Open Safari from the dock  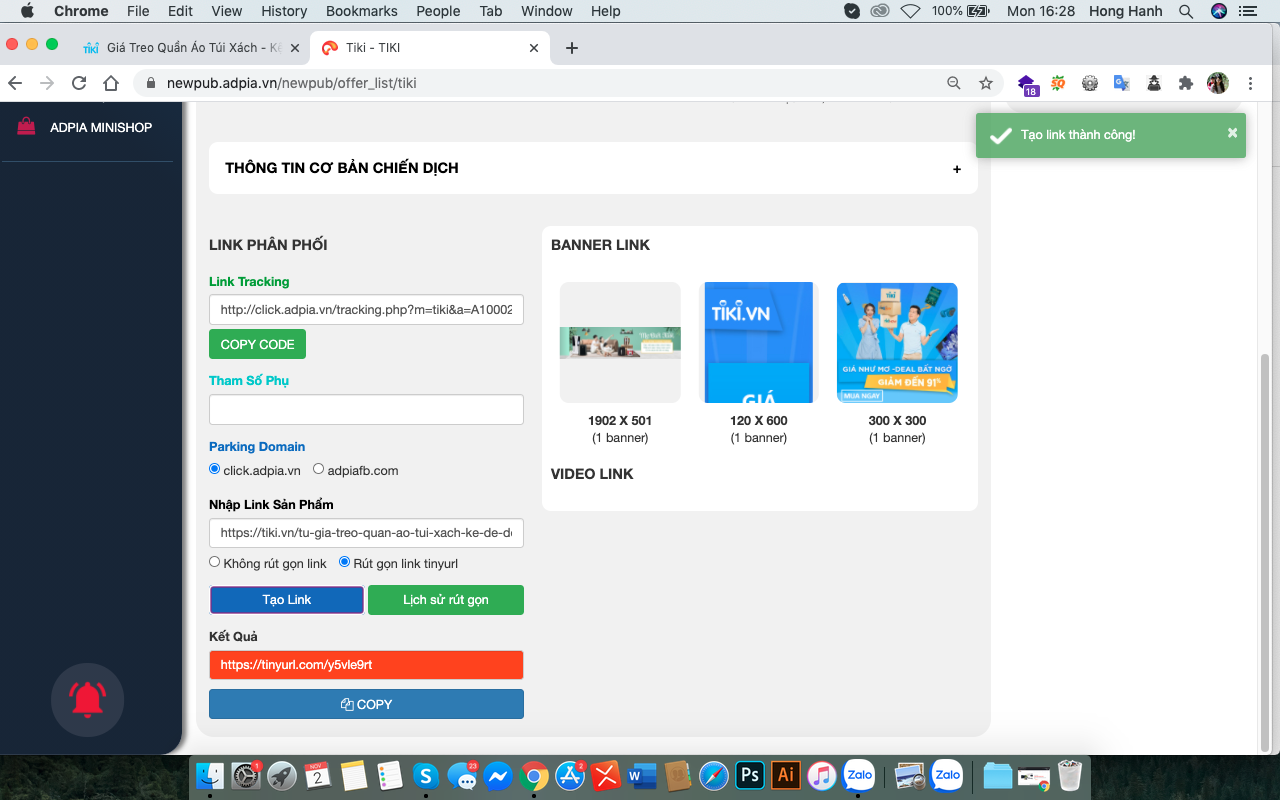point(713,775)
